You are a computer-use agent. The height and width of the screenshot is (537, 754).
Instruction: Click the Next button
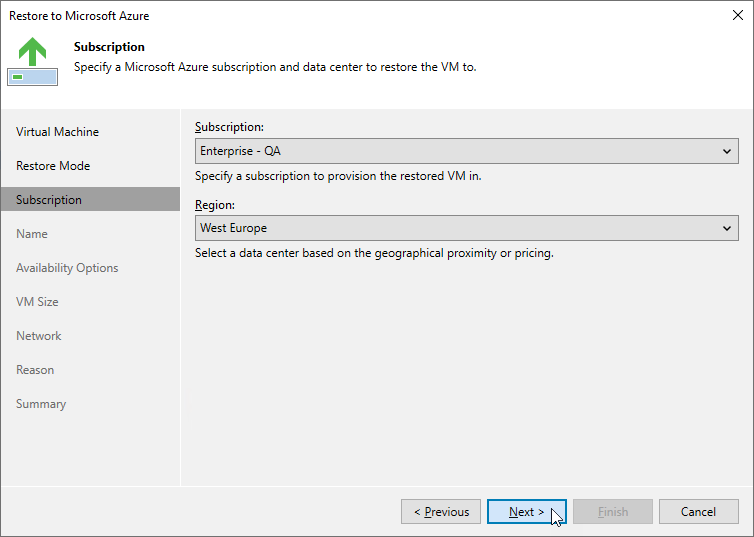tap(527, 512)
